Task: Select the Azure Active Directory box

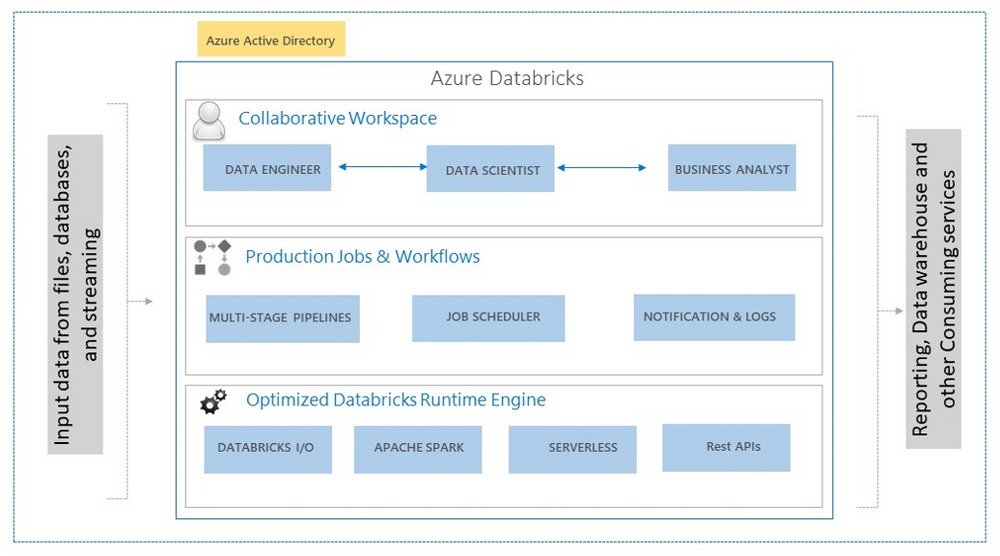Action: pyautogui.click(x=271, y=39)
